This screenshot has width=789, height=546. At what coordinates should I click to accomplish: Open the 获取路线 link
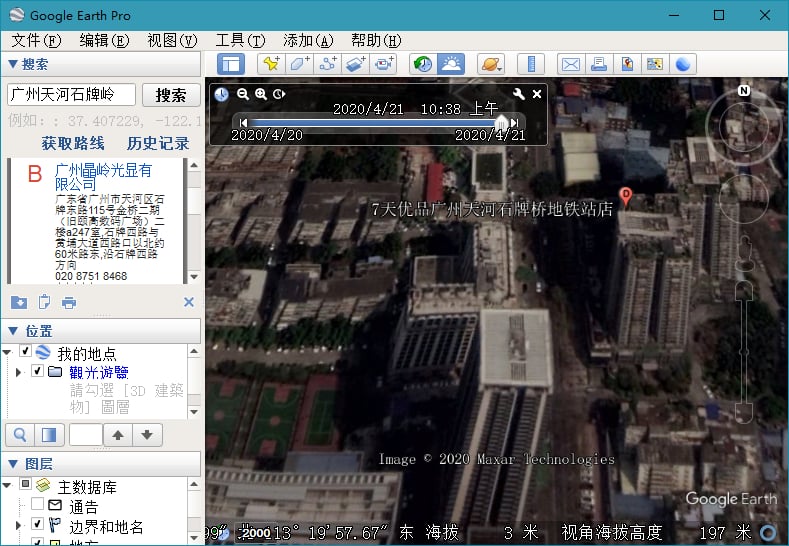(x=73, y=143)
